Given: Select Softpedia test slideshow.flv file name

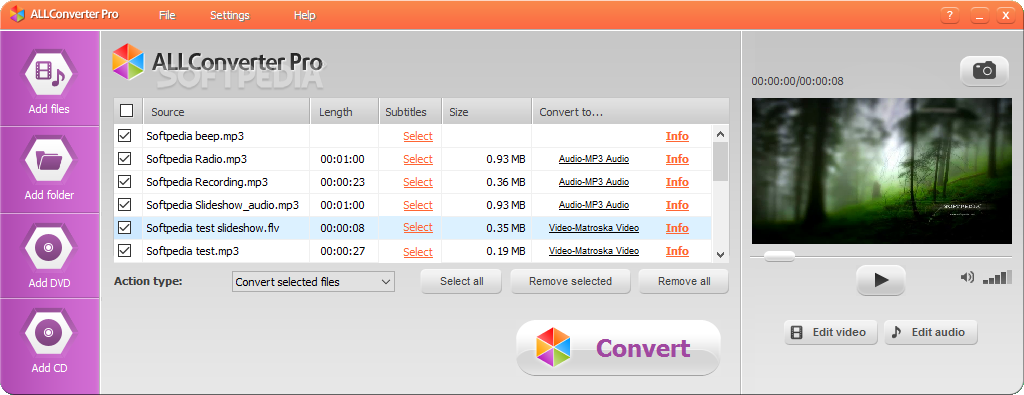Looking at the screenshot, I should (x=213, y=228).
